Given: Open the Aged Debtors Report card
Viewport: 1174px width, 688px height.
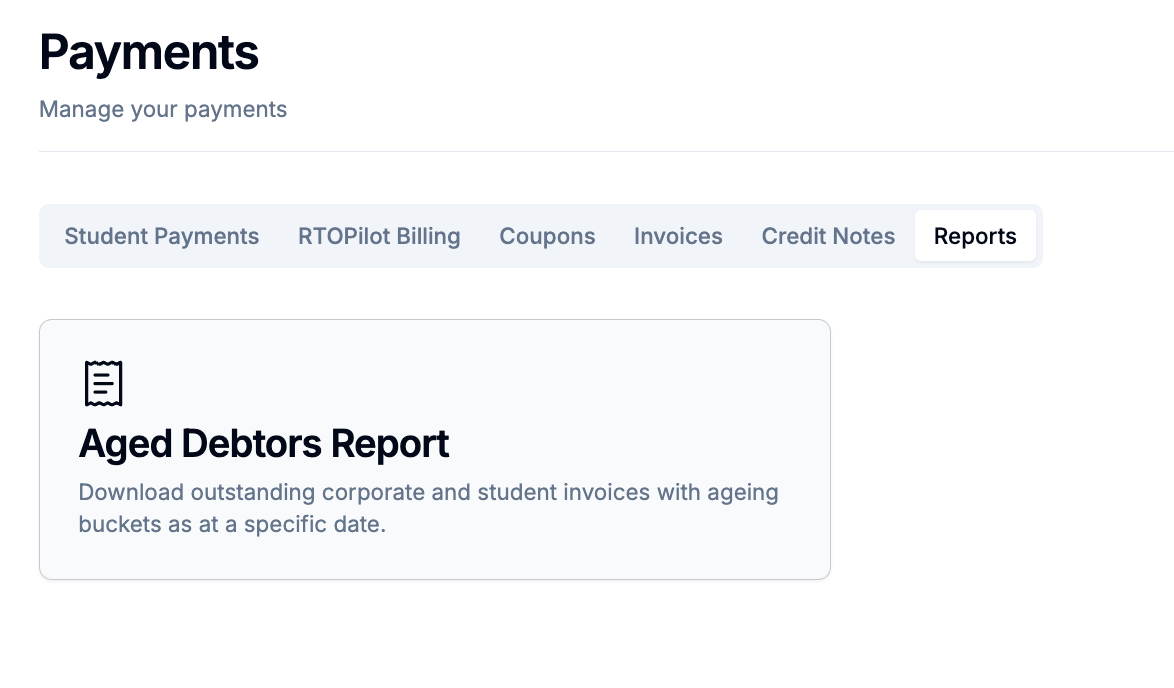Looking at the screenshot, I should click(435, 449).
